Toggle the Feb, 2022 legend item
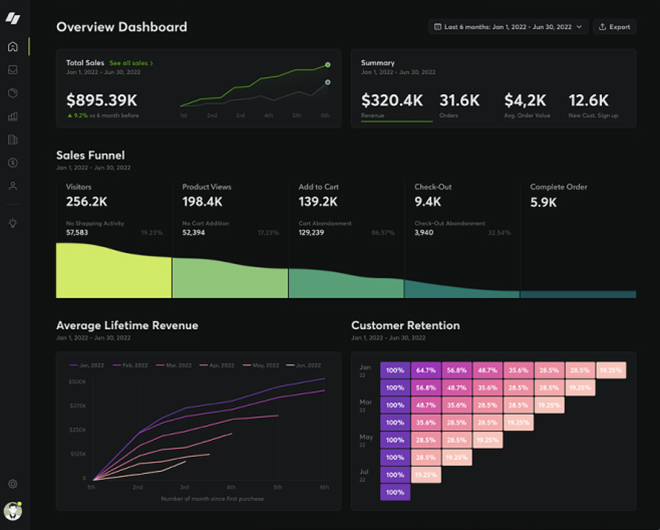Image resolution: width=660 pixels, height=530 pixels. pos(130,365)
